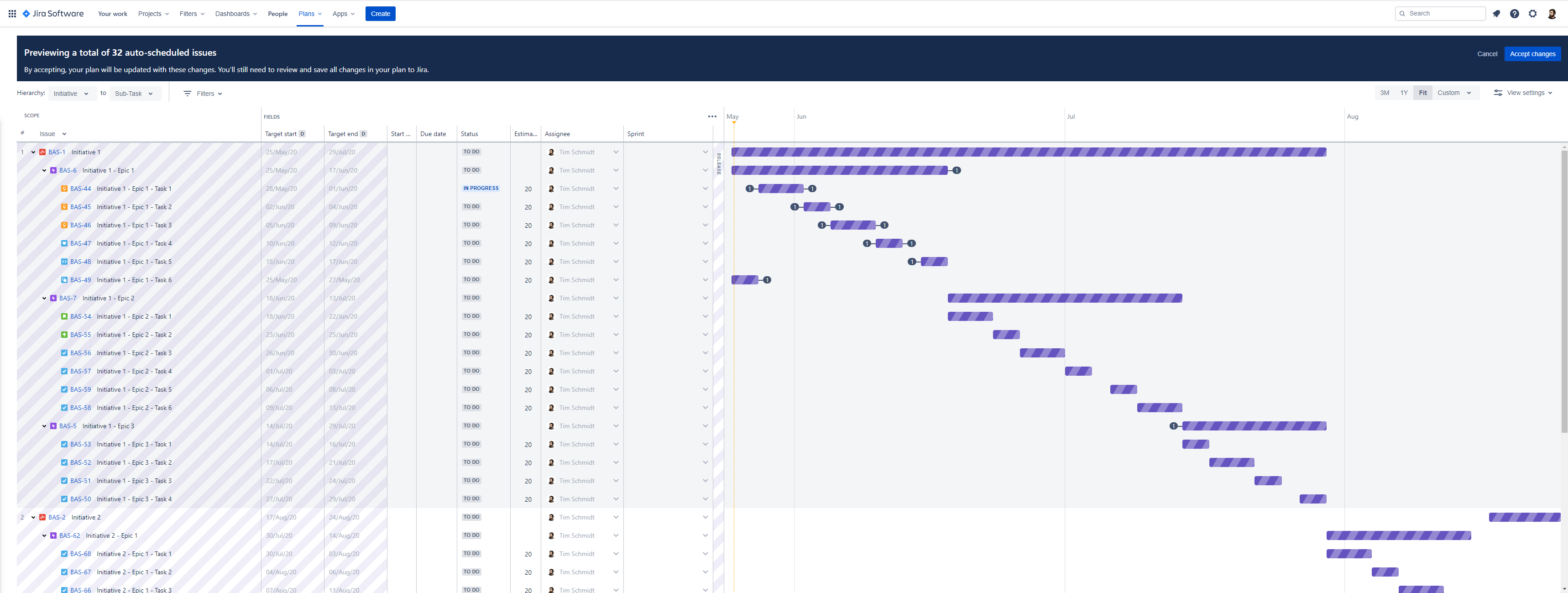1568x593 pixels.
Task: Open the app switcher grid icon
Action: click(12, 13)
